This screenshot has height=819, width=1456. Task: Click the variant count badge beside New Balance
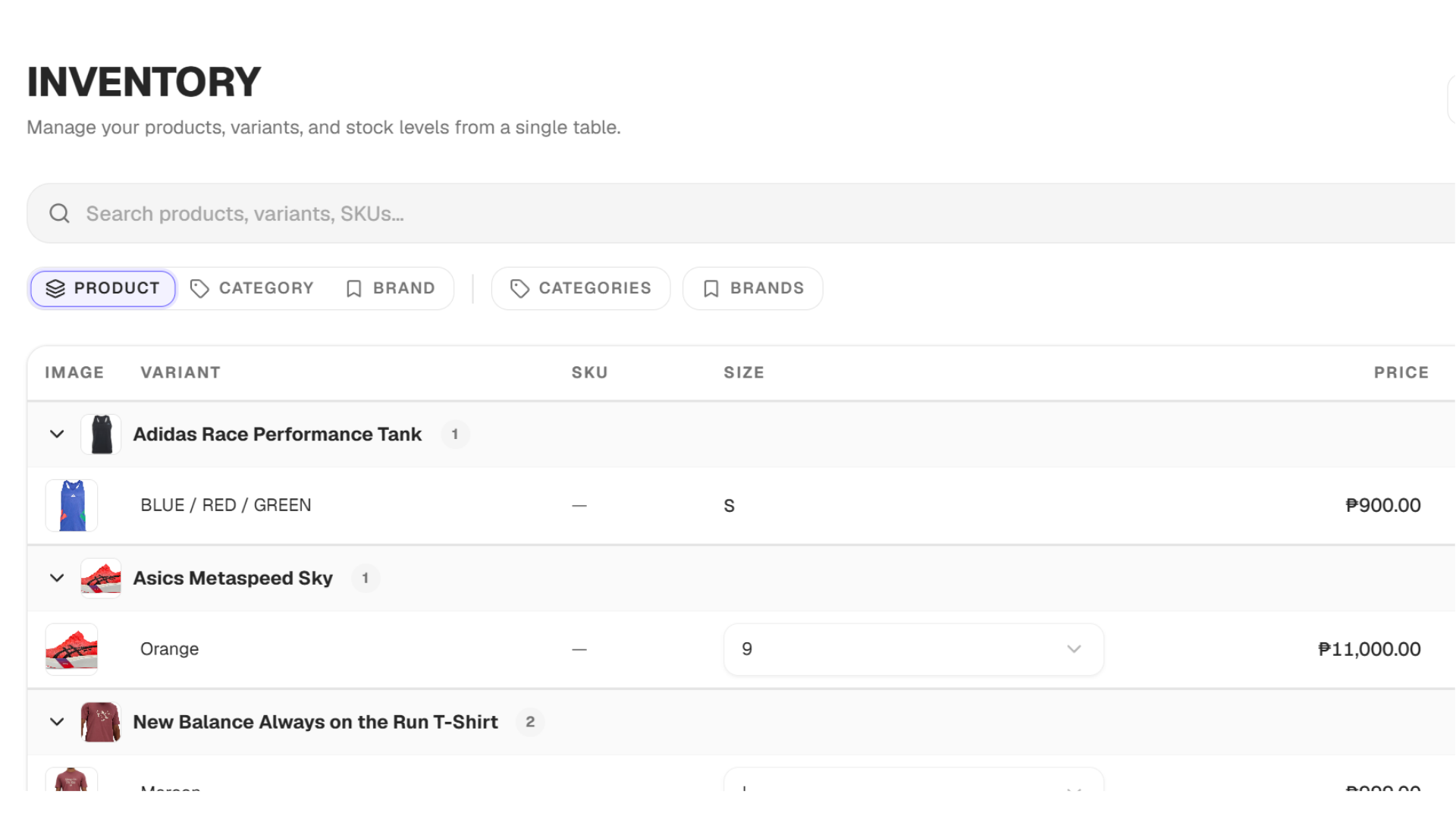[530, 722]
